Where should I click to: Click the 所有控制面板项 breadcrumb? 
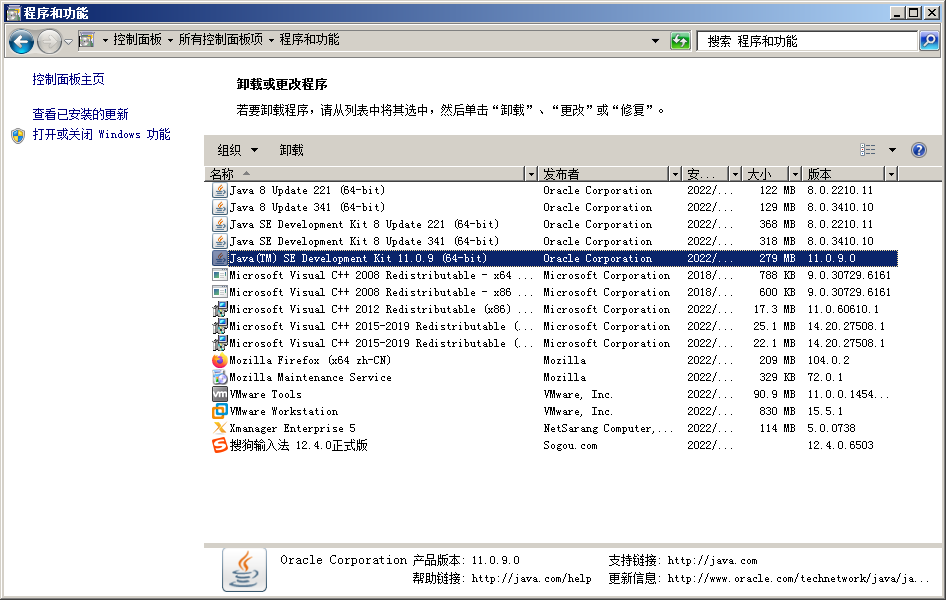pyautogui.click(x=221, y=40)
